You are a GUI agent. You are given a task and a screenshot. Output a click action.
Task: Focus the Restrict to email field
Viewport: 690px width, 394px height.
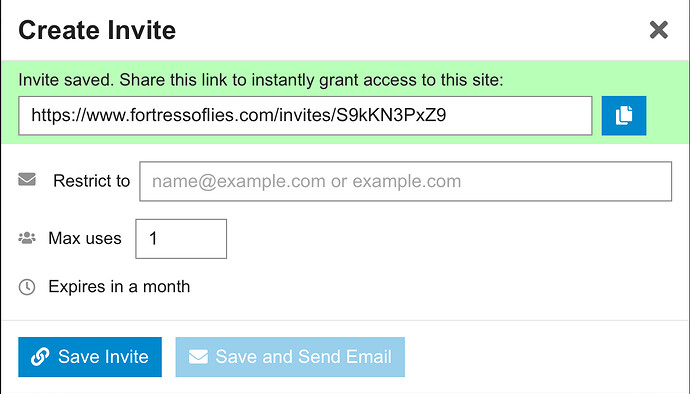click(x=405, y=181)
